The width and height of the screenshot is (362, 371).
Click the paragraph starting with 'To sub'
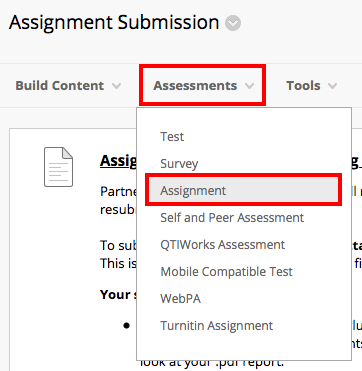tap(118, 255)
